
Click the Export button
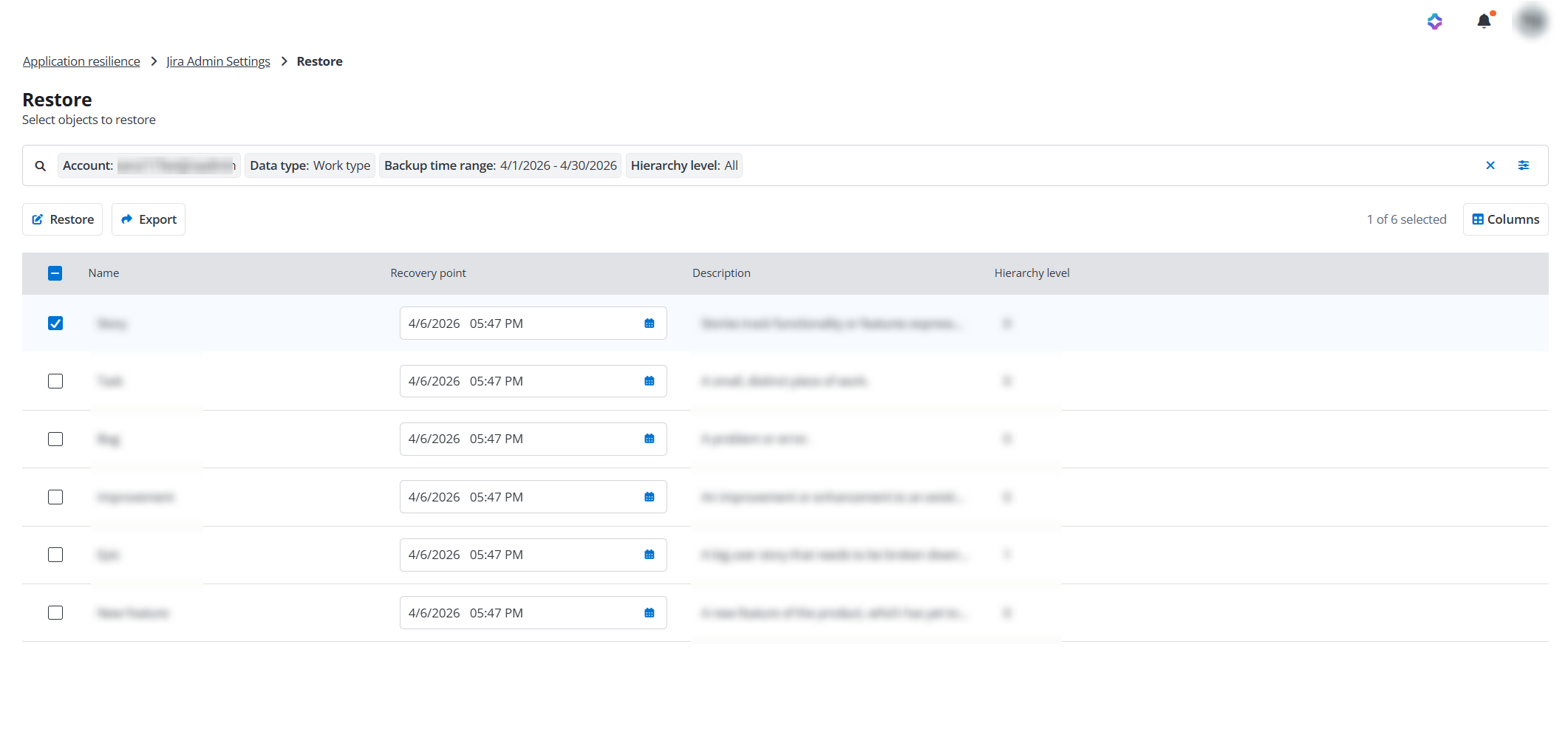coord(149,219)
